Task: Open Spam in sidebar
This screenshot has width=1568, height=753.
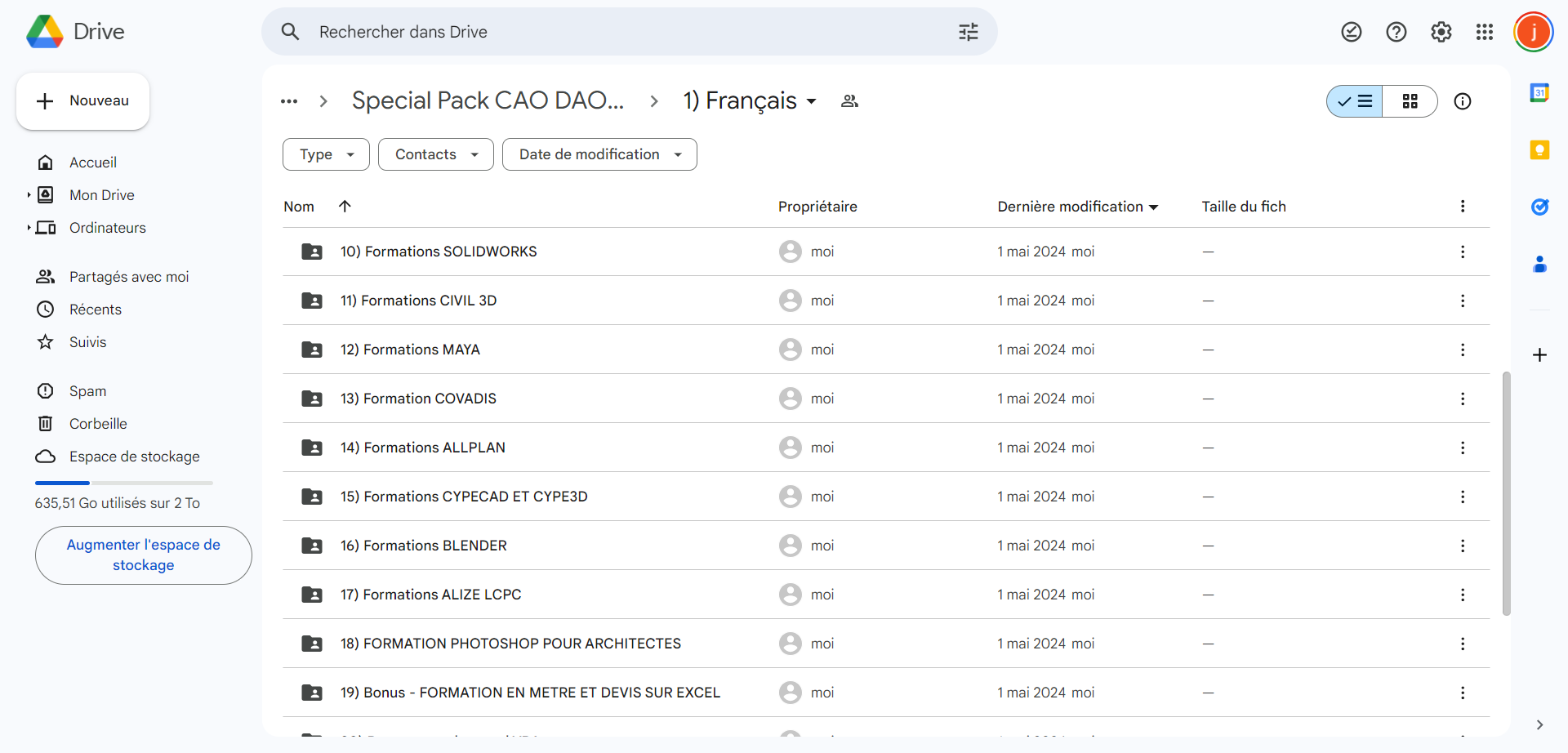Action: [x=88, y=391]
